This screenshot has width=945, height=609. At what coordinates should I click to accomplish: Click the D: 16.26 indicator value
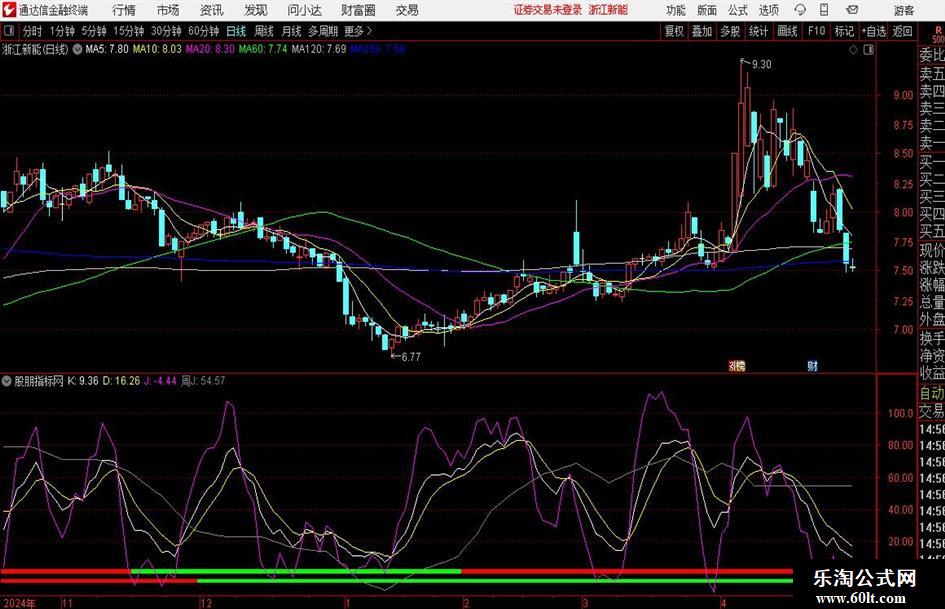pyautogui.click(x=121, y=381)
